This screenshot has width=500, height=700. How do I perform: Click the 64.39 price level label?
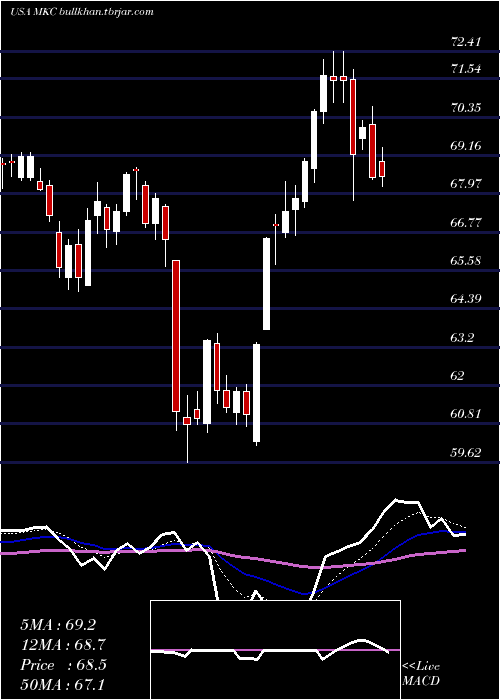tap(467, 298)
